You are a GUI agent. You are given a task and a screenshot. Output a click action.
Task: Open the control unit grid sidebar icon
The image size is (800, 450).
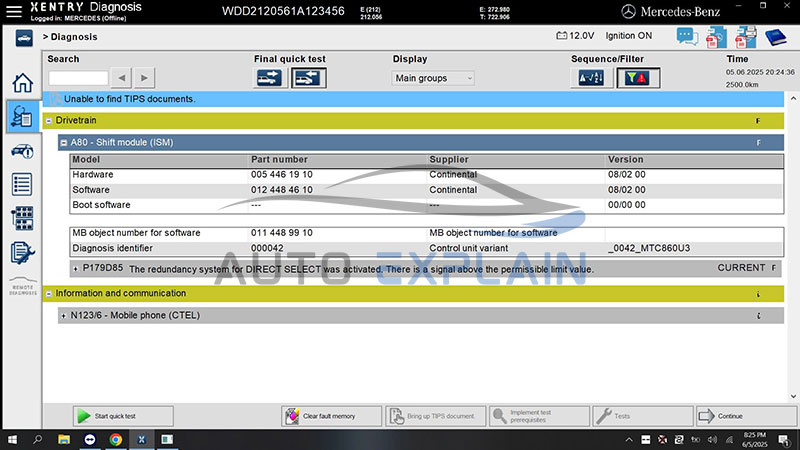[x=22, y=218]
